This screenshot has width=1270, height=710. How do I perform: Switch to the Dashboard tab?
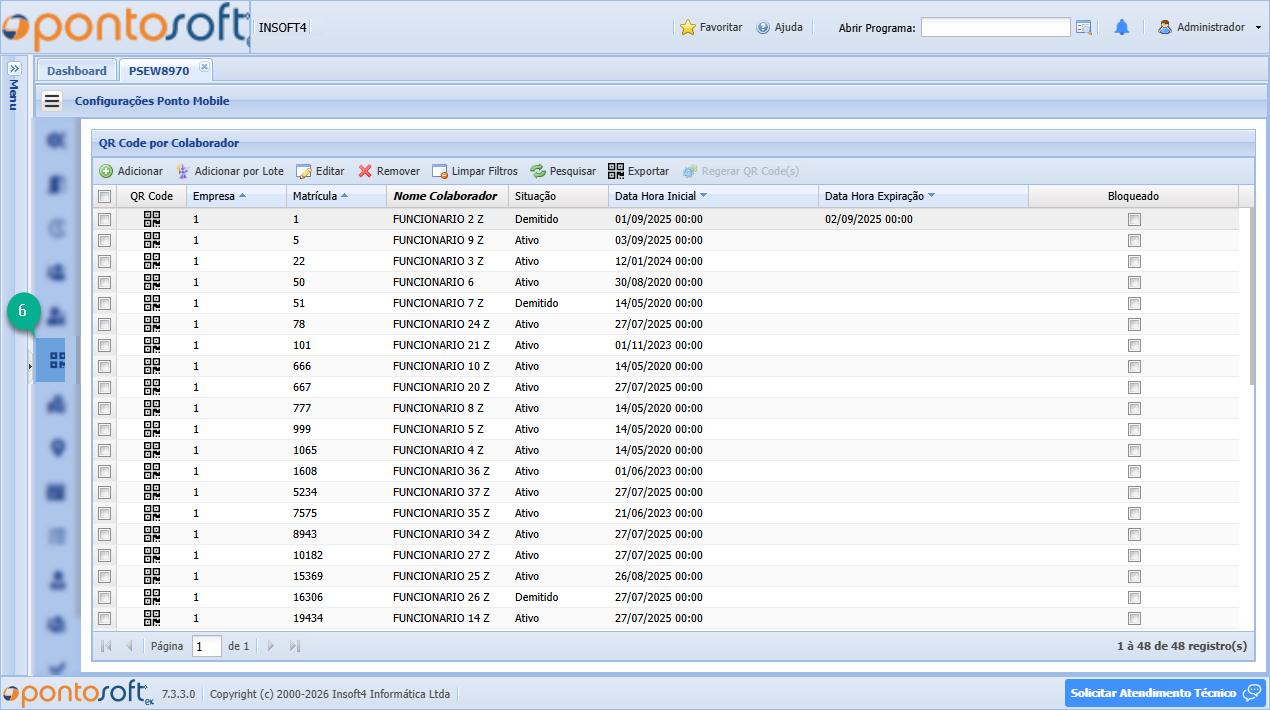coord(76,70)
